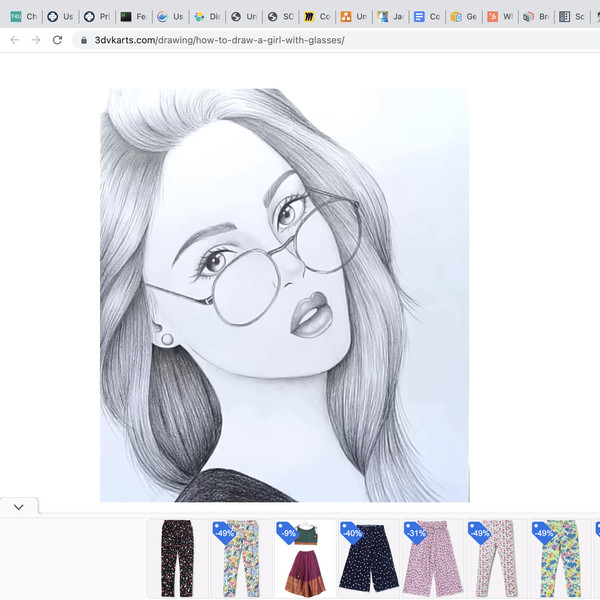Click the browser forward arrow
Screen dimensions: 600x600
36,40
